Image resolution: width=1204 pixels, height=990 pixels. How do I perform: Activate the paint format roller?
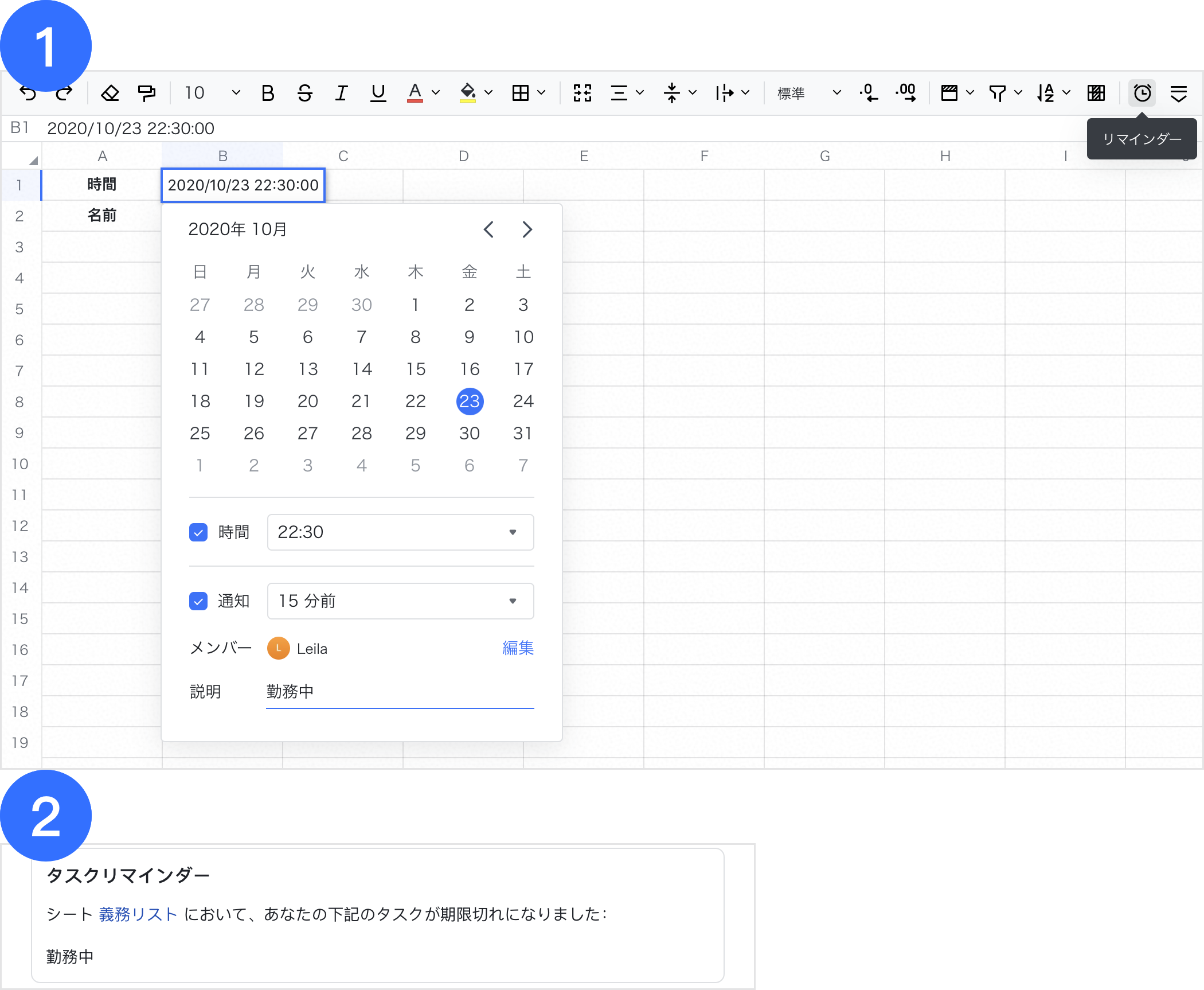[146, 93]
